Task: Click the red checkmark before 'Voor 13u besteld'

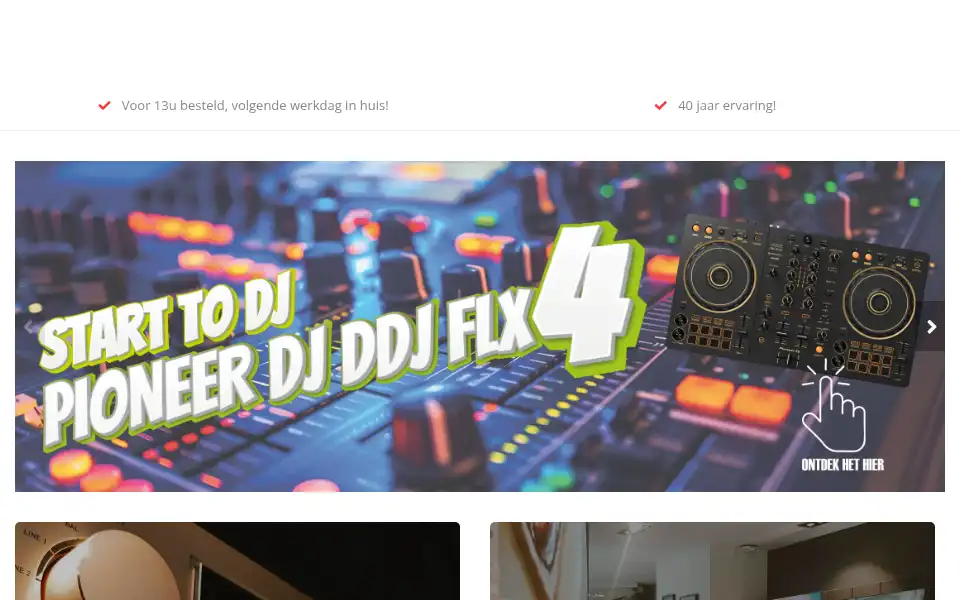Action: tap(105, 105)
